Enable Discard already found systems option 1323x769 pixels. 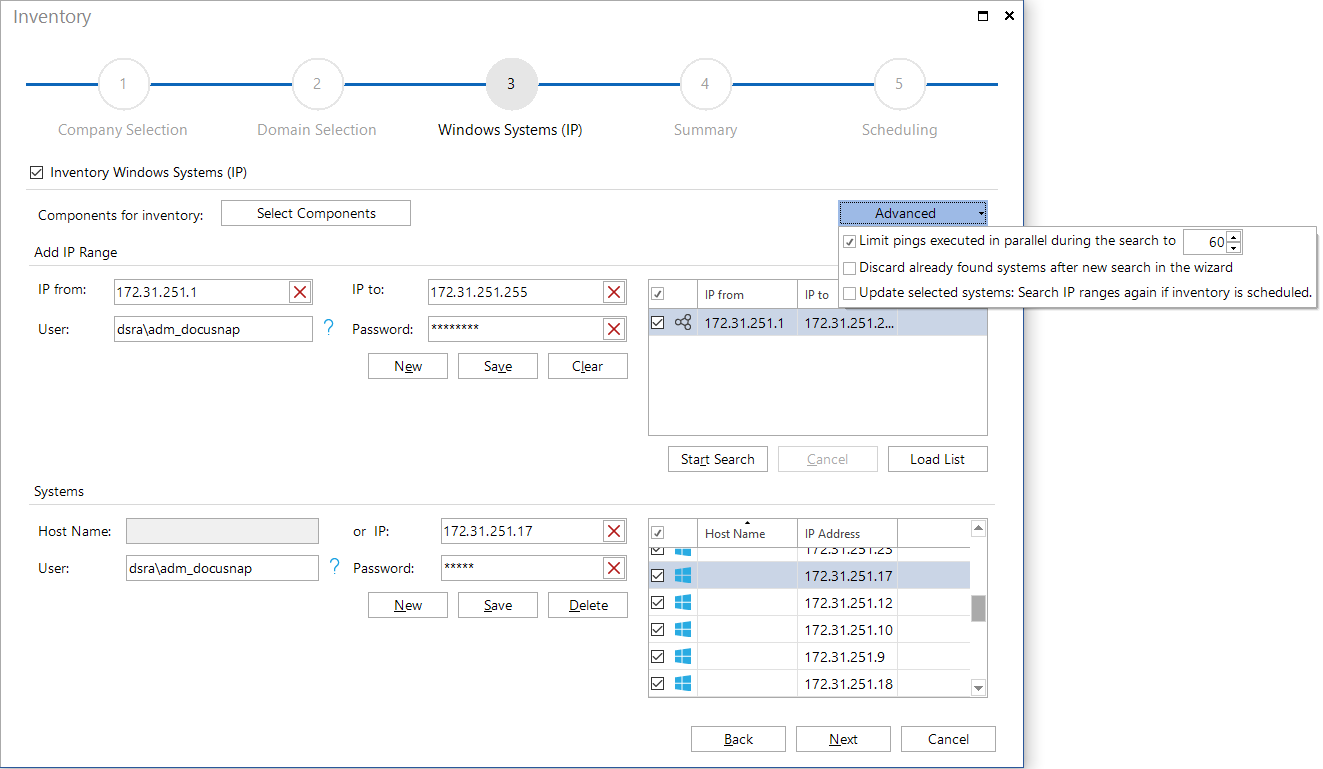click(x=850, y=268)
